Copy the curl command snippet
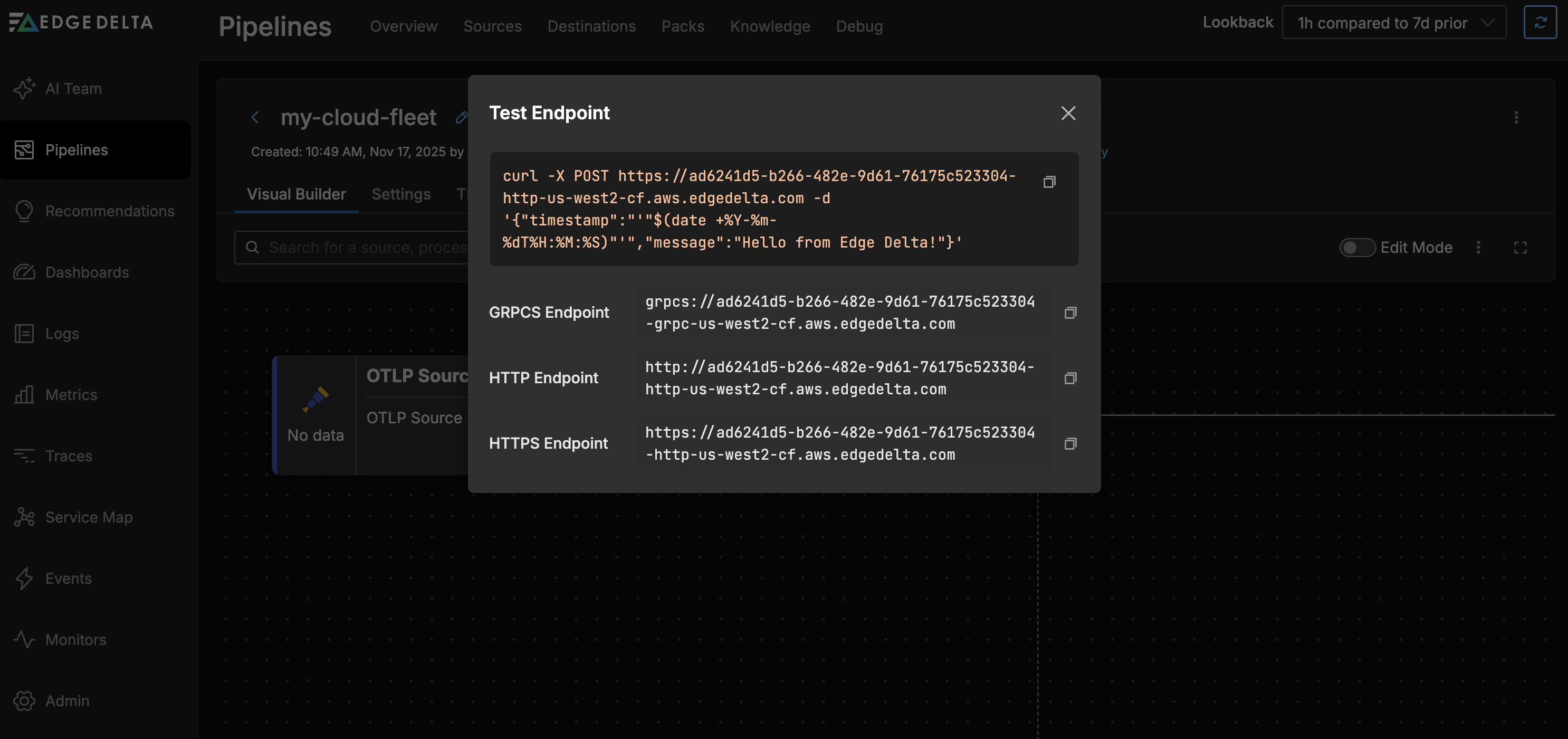Image resolution: width=1568 pixels, height=739 pixels. pos(1049,182)
